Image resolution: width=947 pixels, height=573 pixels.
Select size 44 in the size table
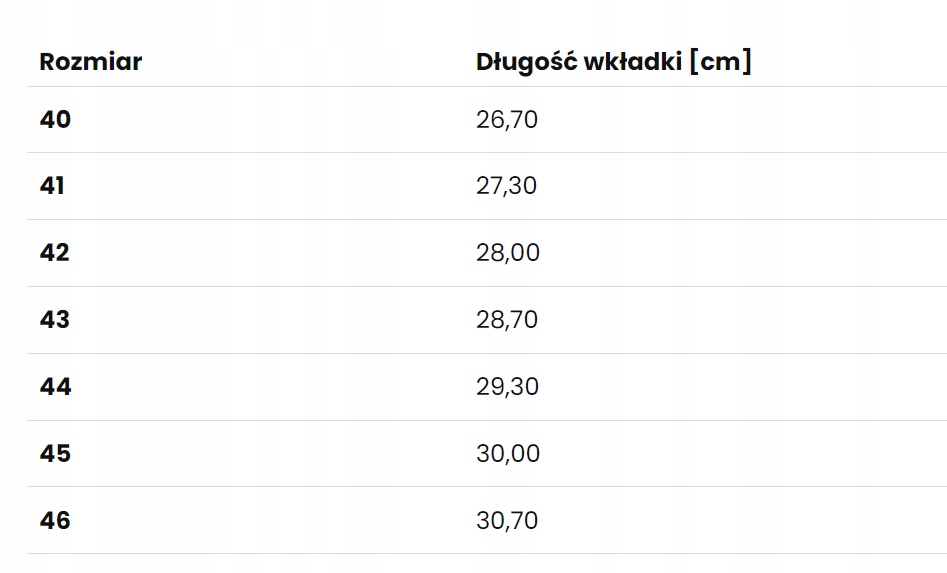[x=55, y=387]
